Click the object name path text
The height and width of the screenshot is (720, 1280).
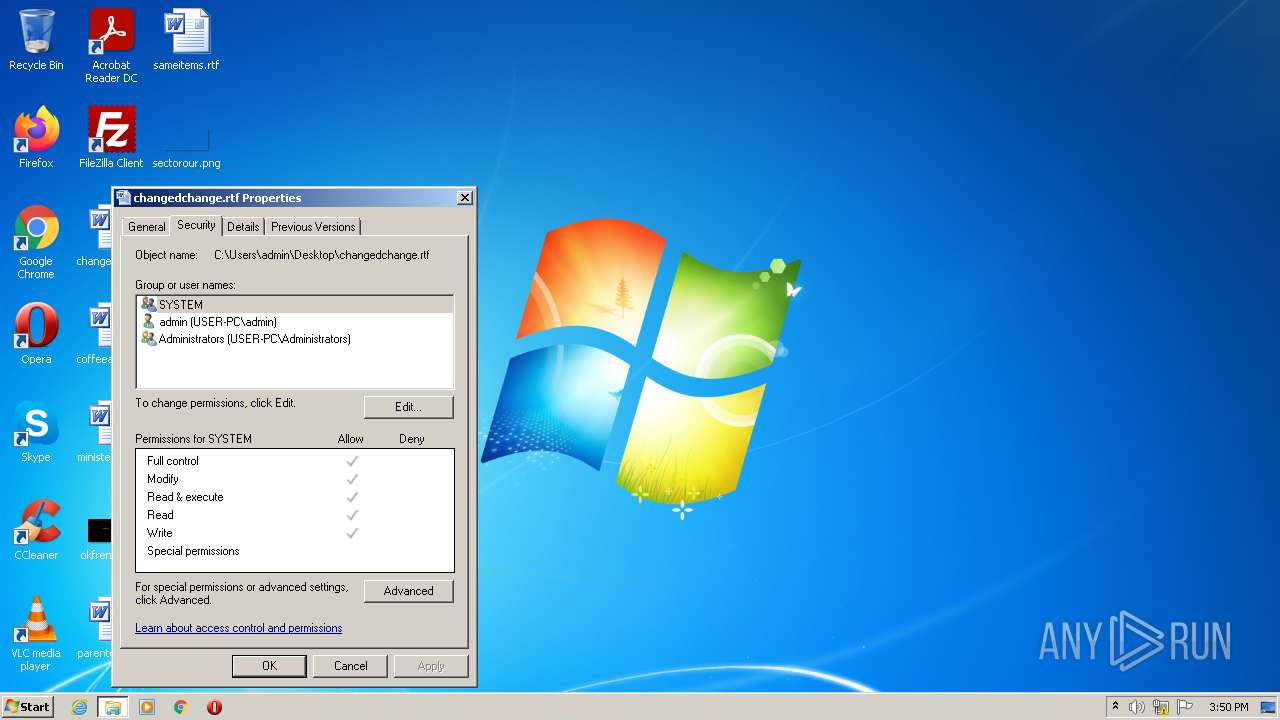(321, 255)
